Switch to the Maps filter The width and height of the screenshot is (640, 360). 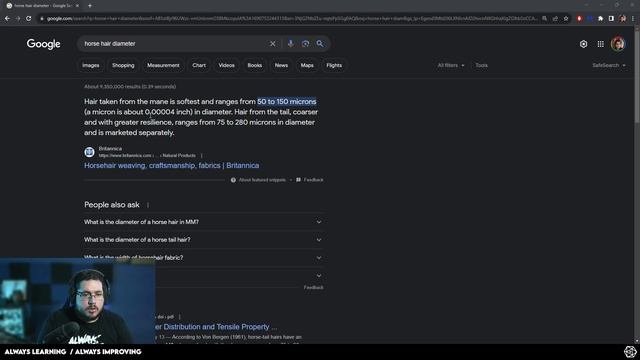click(x=307, y=65)
